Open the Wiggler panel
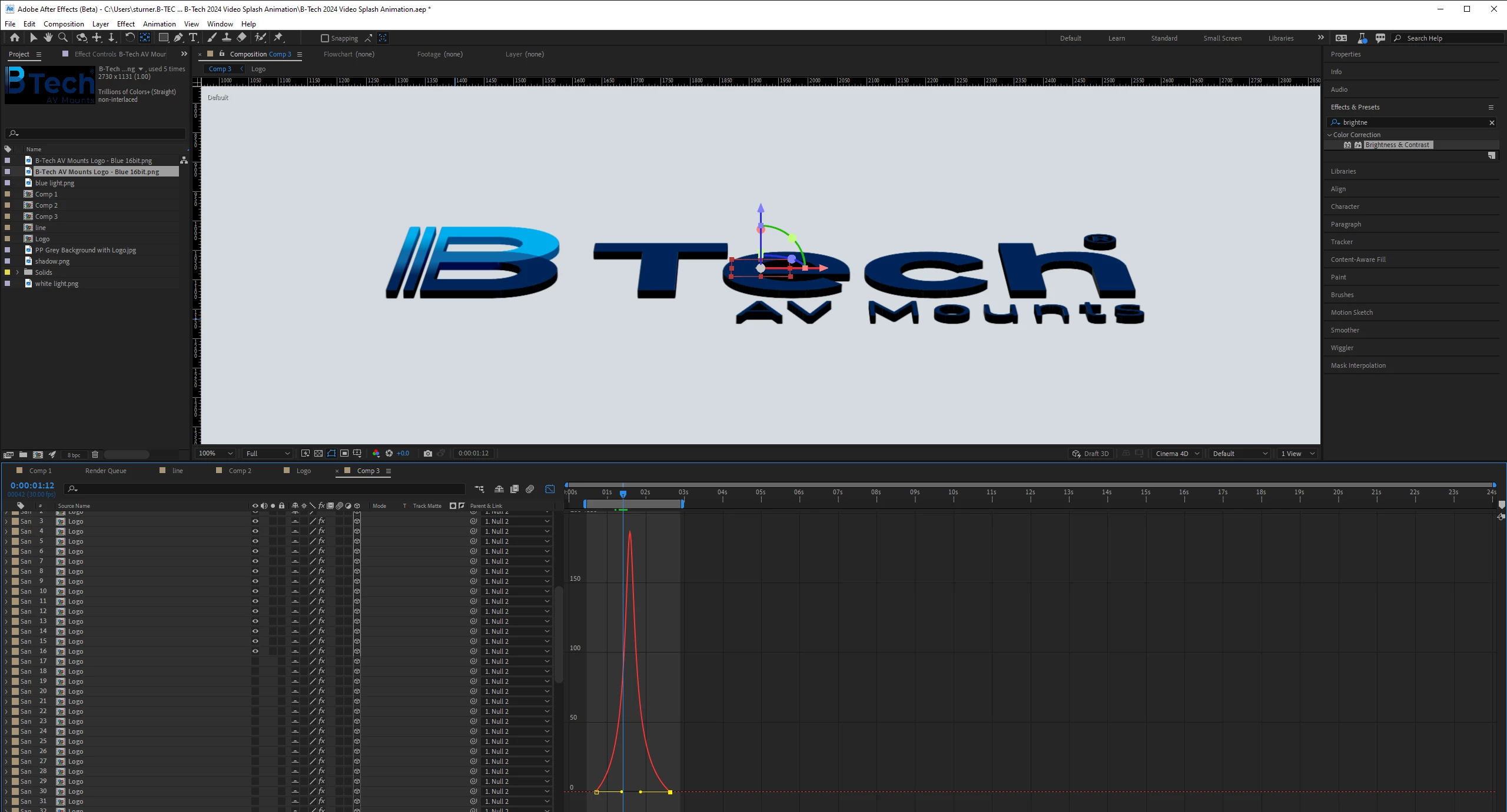 click(x=1342, y=348)
